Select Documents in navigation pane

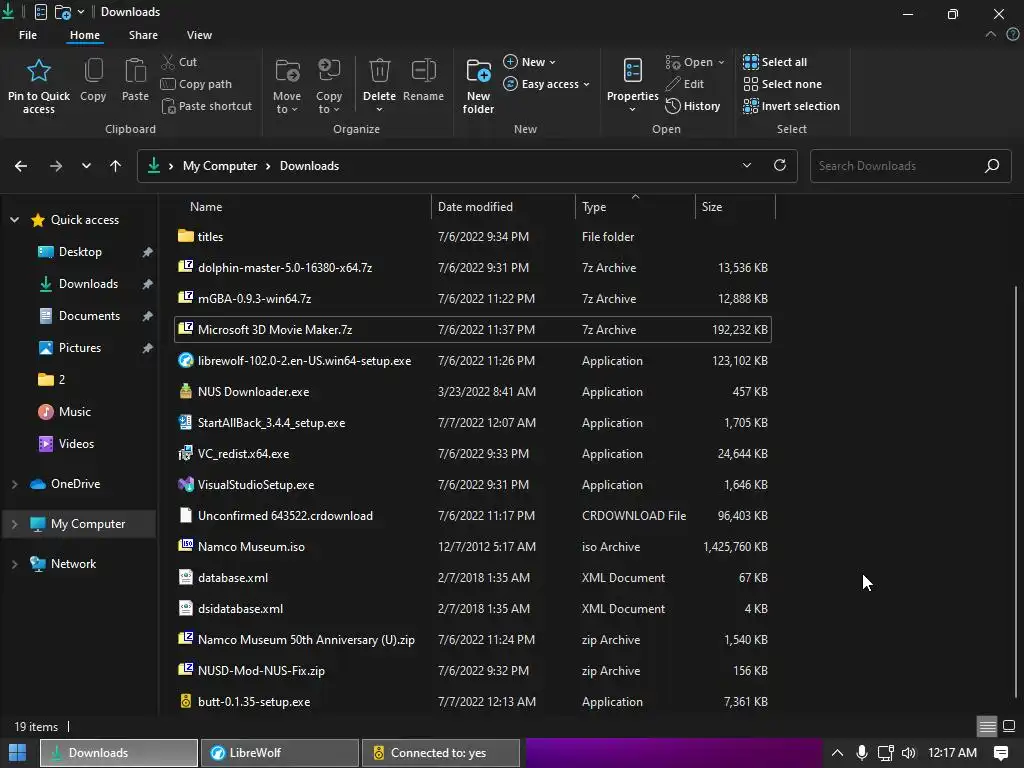click(80, 316)
